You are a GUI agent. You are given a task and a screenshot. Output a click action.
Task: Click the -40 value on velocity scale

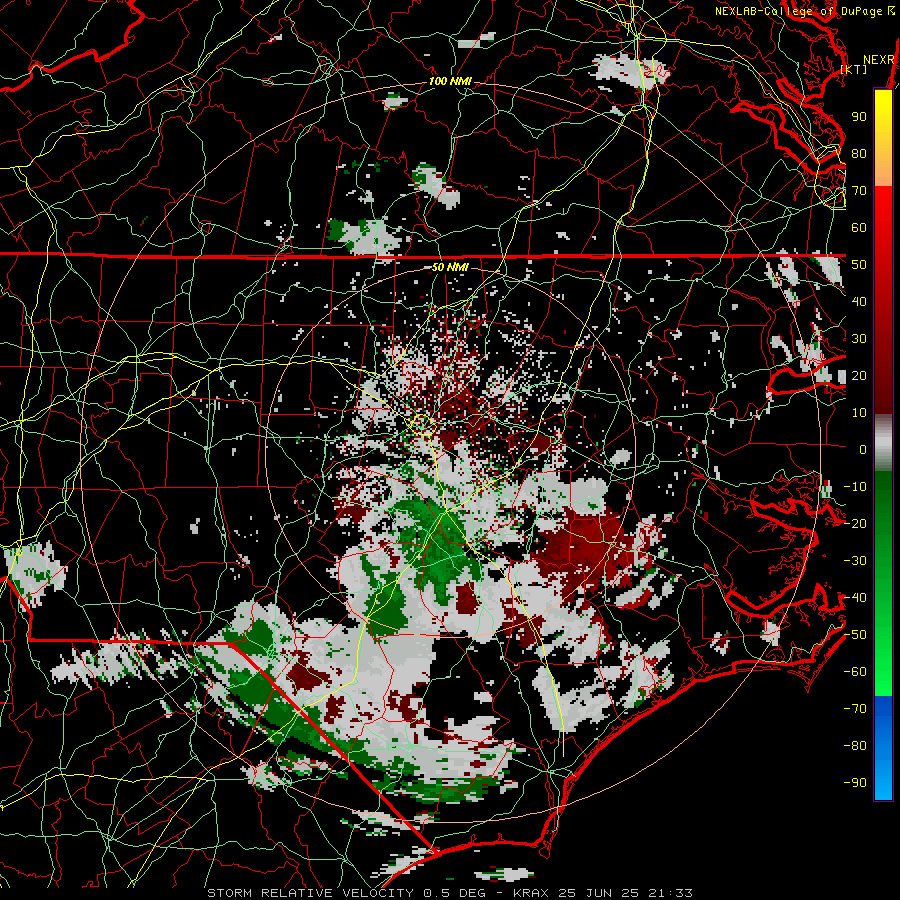pos(855,598)
